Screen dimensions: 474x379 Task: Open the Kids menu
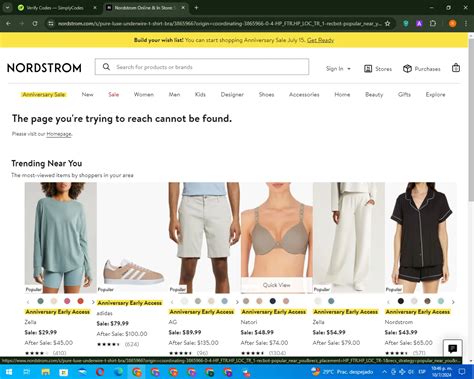tap(200, 94)
